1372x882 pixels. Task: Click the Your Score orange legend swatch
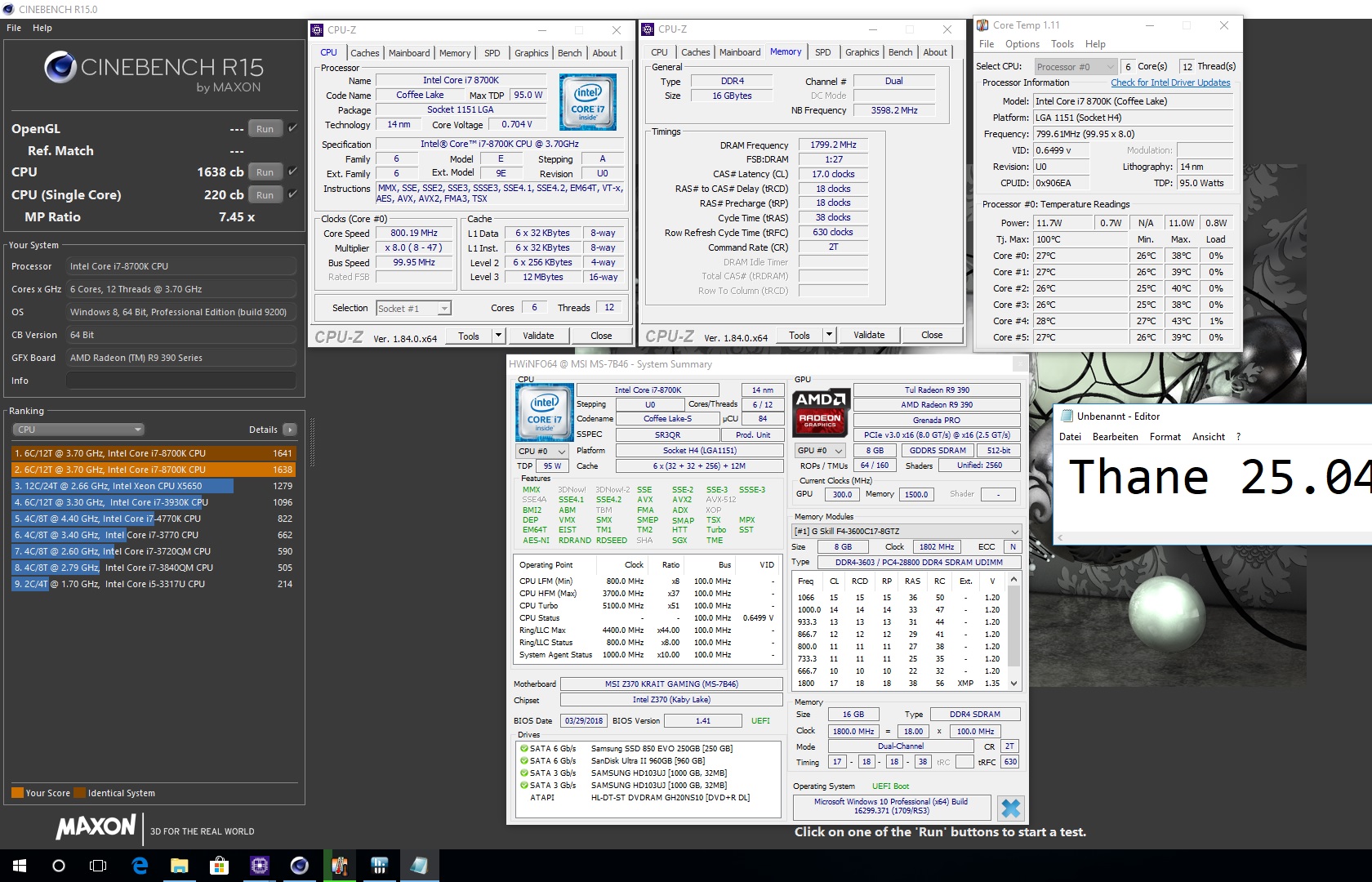[17, 792]
